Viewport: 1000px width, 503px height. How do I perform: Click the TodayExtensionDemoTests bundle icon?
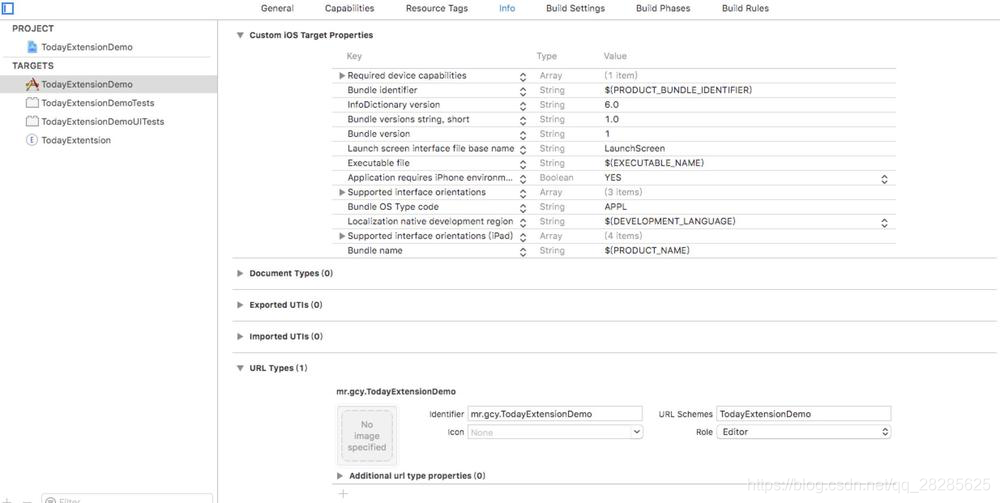click(32, 103)
